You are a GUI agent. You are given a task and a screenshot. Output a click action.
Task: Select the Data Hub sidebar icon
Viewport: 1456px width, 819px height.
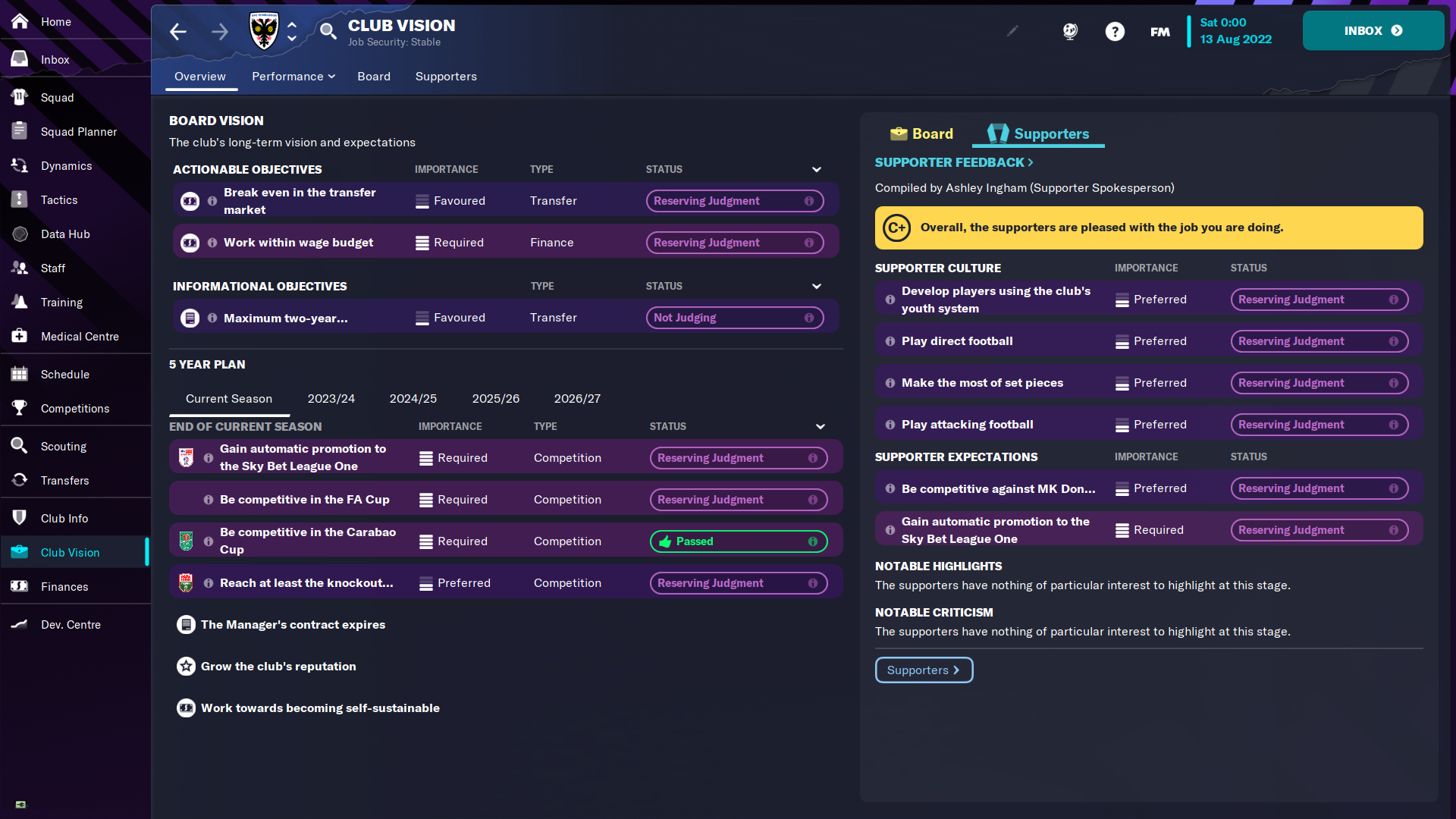[20, 234]
